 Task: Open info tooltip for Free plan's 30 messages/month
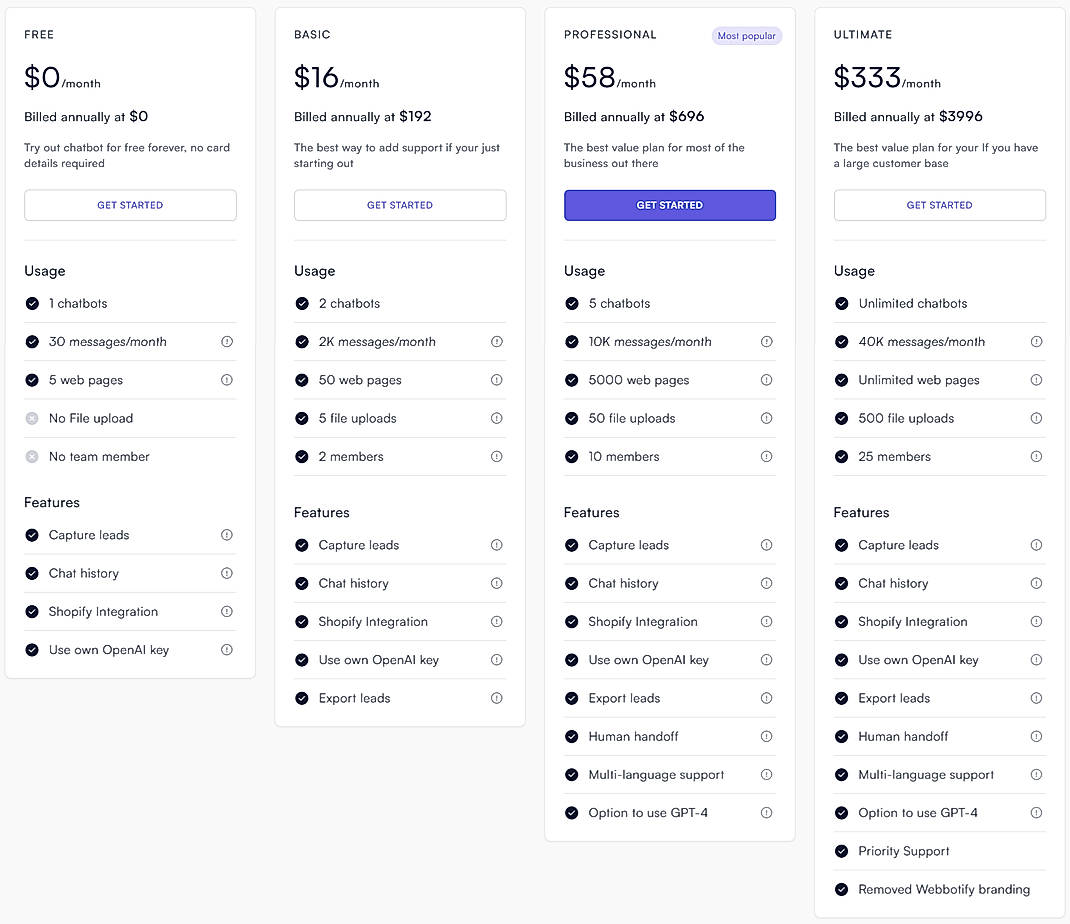227,341
